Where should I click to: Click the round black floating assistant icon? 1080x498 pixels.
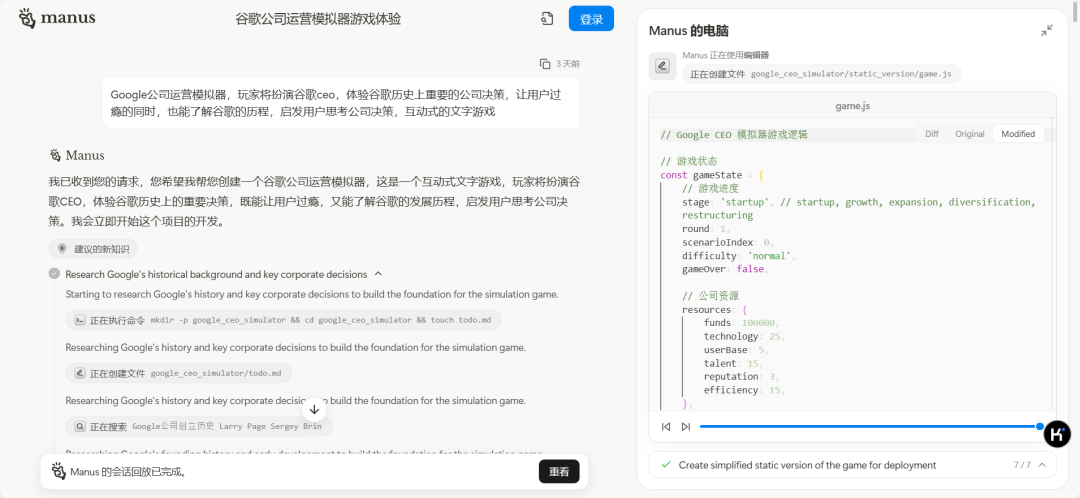(1057, 433)
